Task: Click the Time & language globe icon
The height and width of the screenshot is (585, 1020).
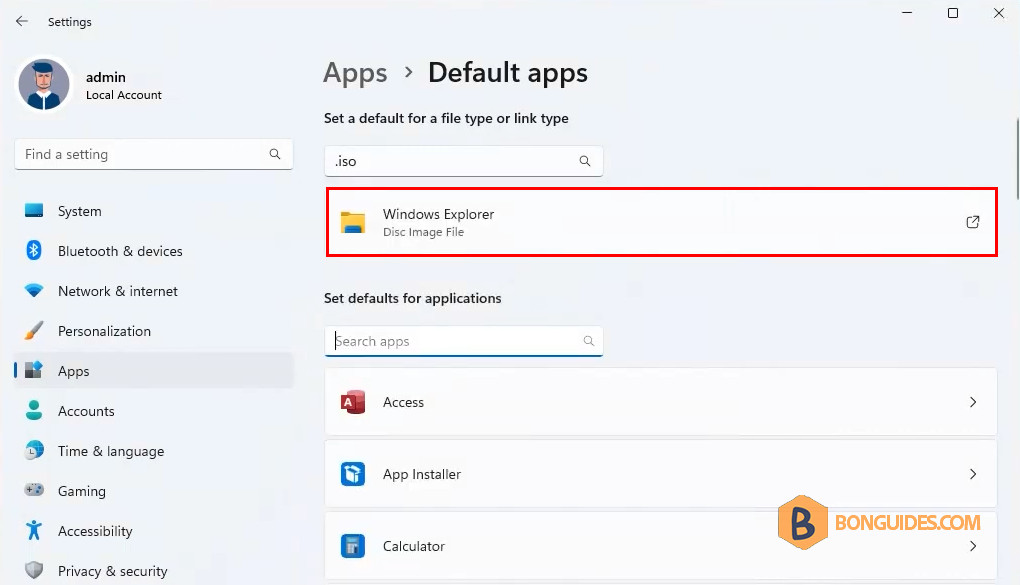Action: point(34,450)
